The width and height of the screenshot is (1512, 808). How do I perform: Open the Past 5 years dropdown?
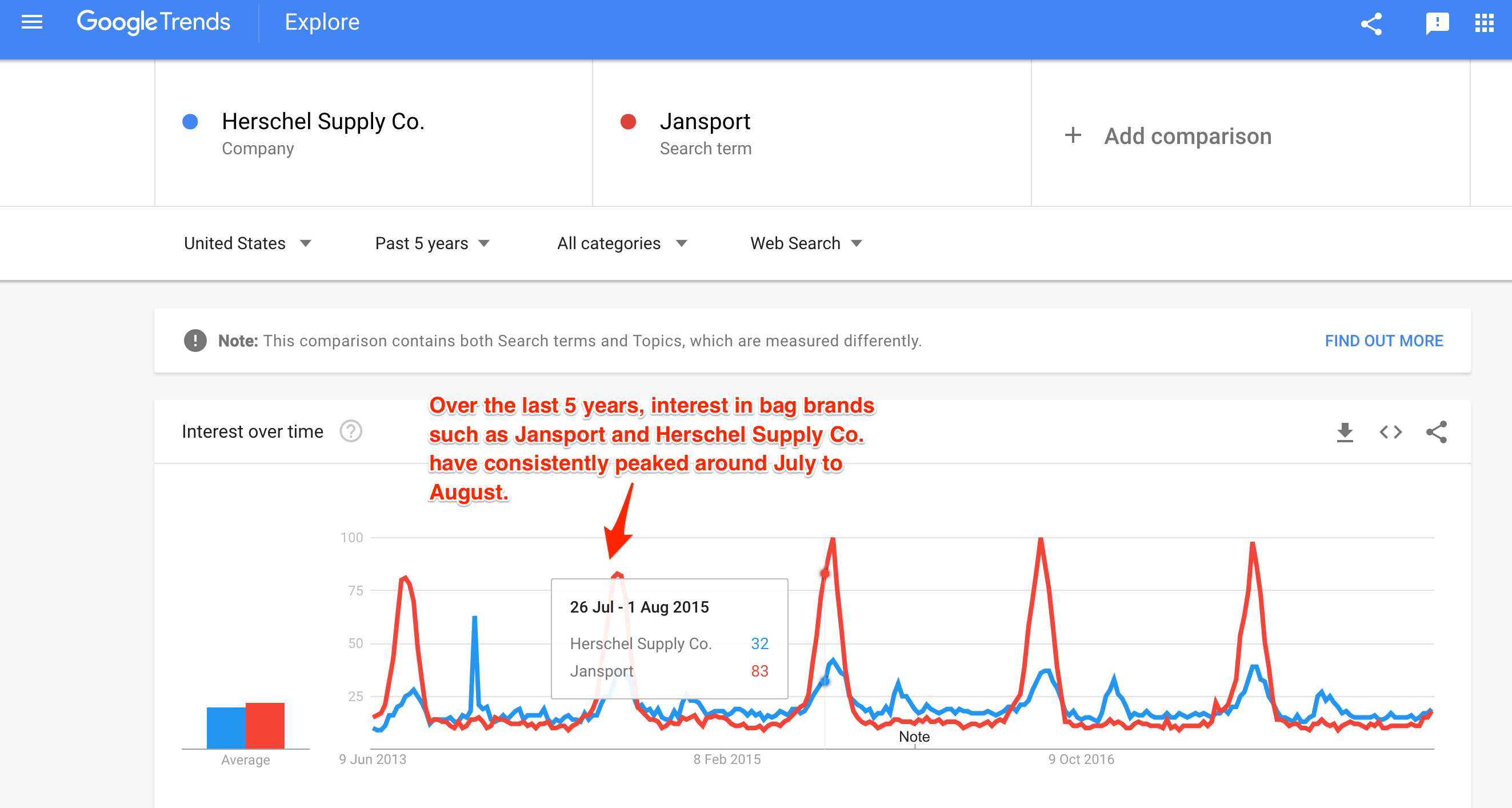(432, 243)
